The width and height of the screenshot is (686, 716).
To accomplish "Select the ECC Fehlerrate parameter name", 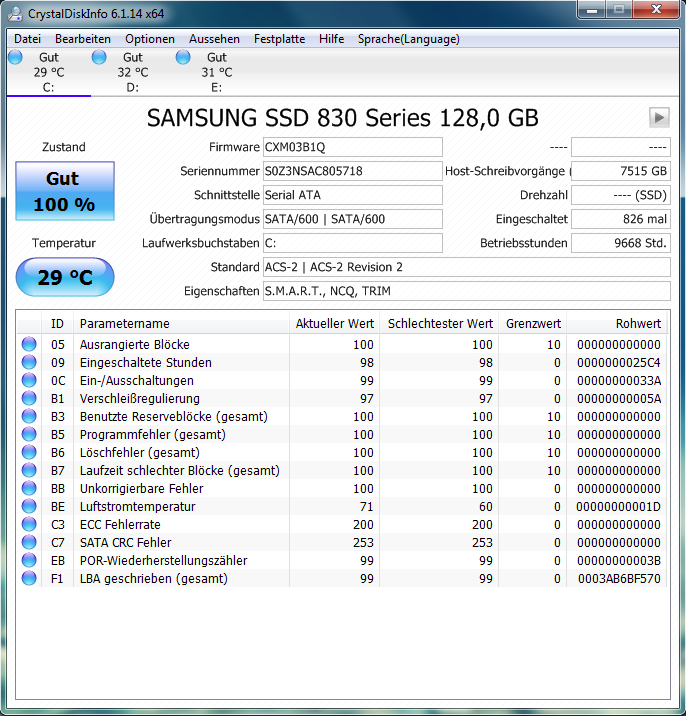I will click(x=120, y=525).
